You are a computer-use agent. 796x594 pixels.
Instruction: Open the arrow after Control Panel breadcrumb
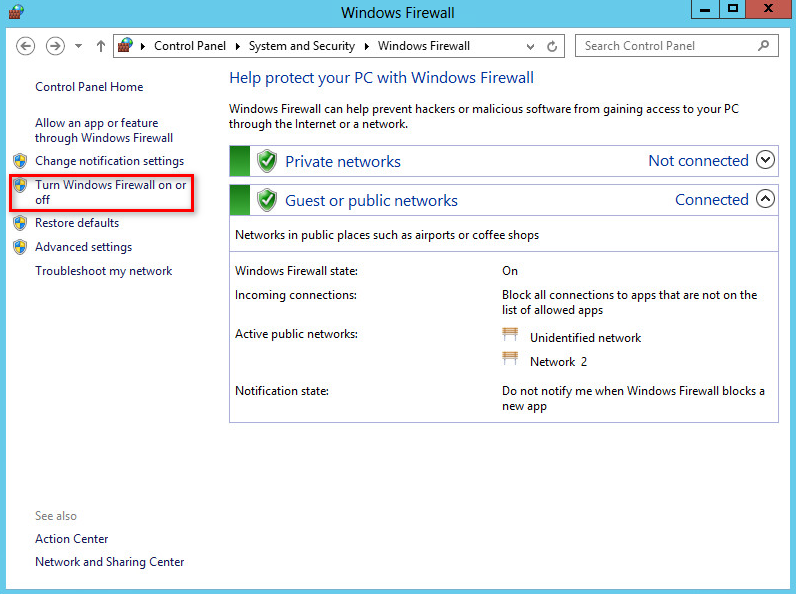pos(237,46)
